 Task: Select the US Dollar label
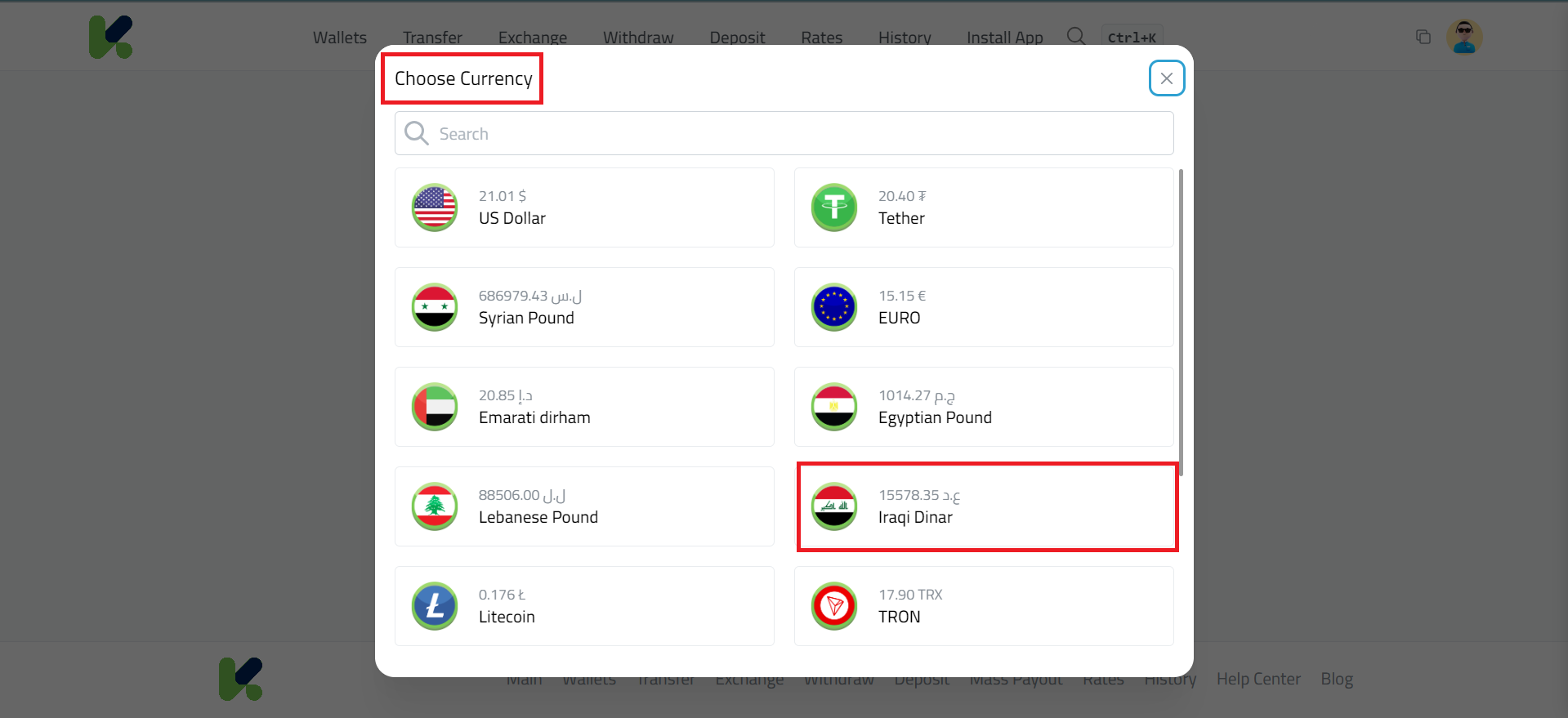point(512,218)
